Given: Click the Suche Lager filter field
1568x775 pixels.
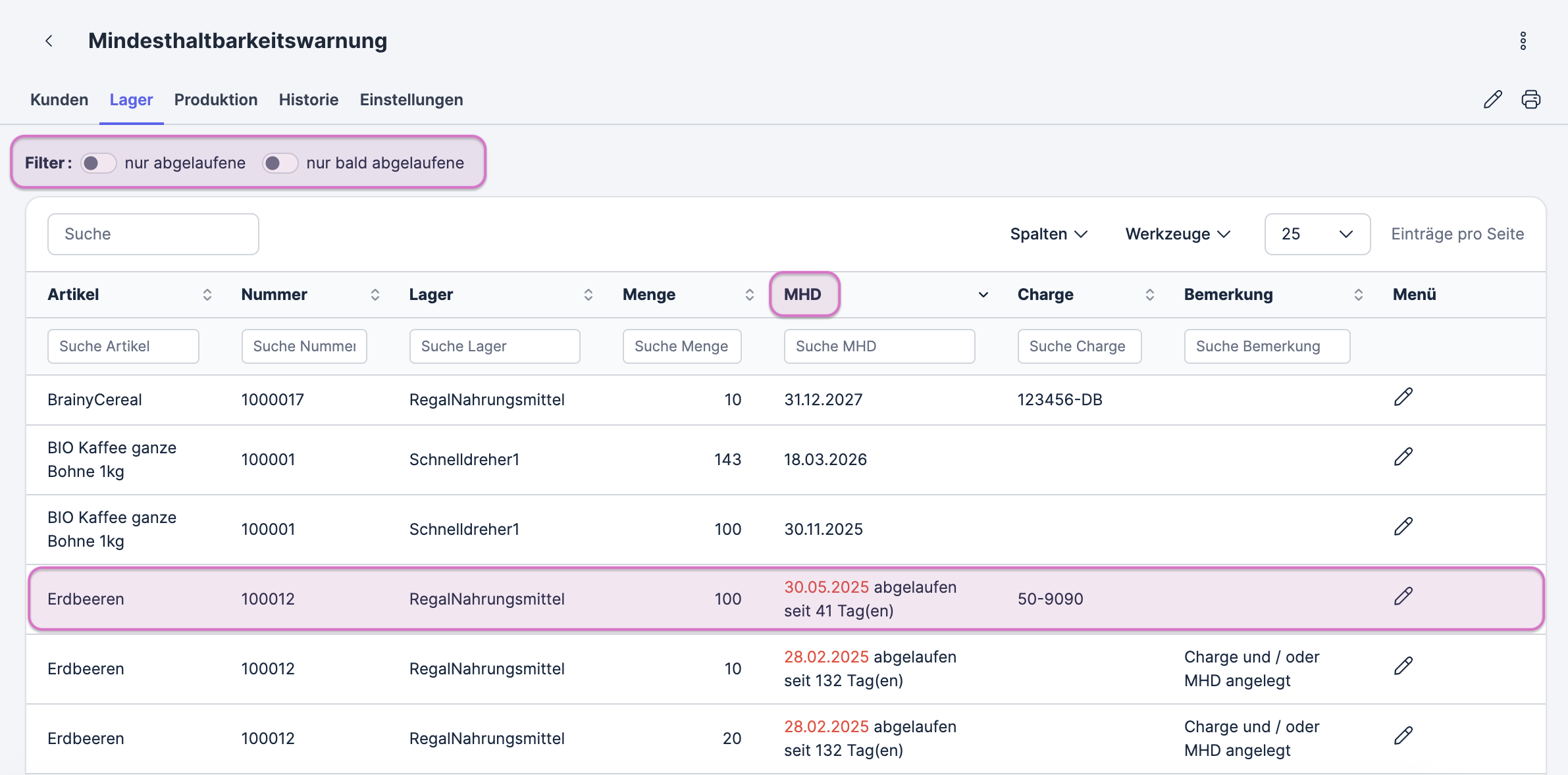Looking at the screenshot, I should tap(494, 346).
